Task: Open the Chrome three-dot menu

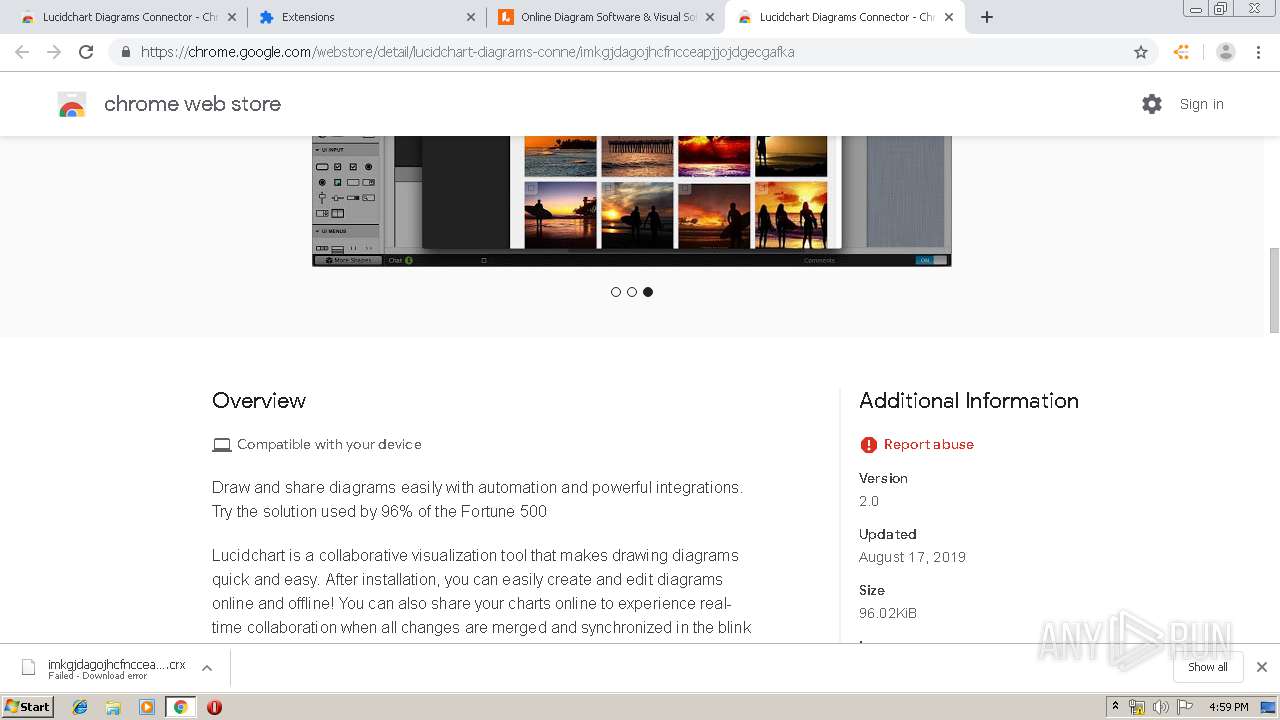Action: (1259, 52)
